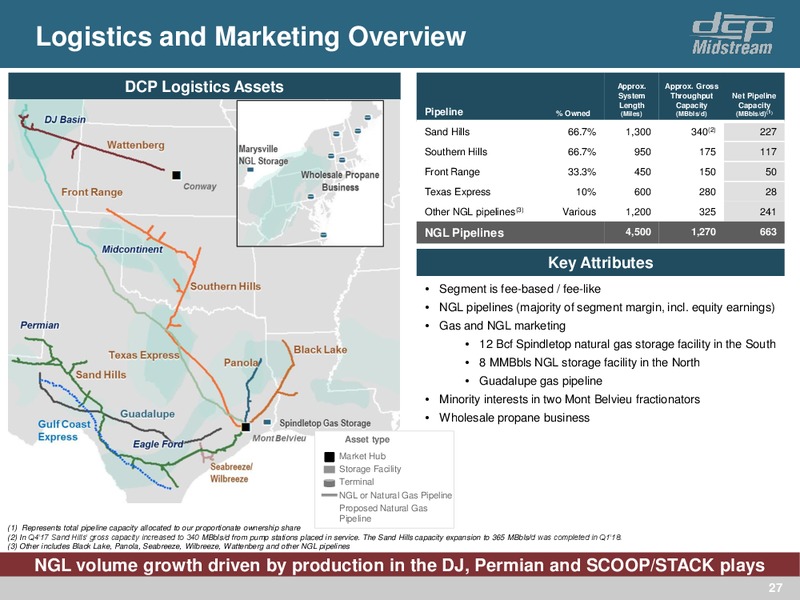800x600 pixels.
Task: Click the Wholesale Propane Business inset label
Action: [x=340, y=181]
